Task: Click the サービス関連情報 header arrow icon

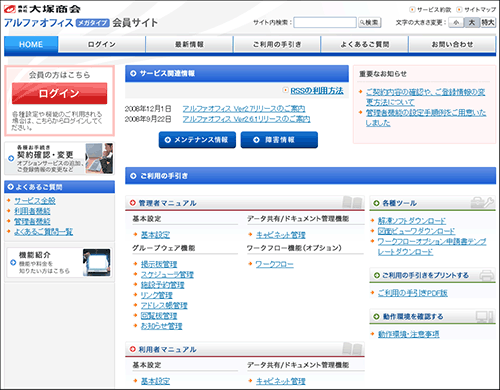Action: point(133,73)
